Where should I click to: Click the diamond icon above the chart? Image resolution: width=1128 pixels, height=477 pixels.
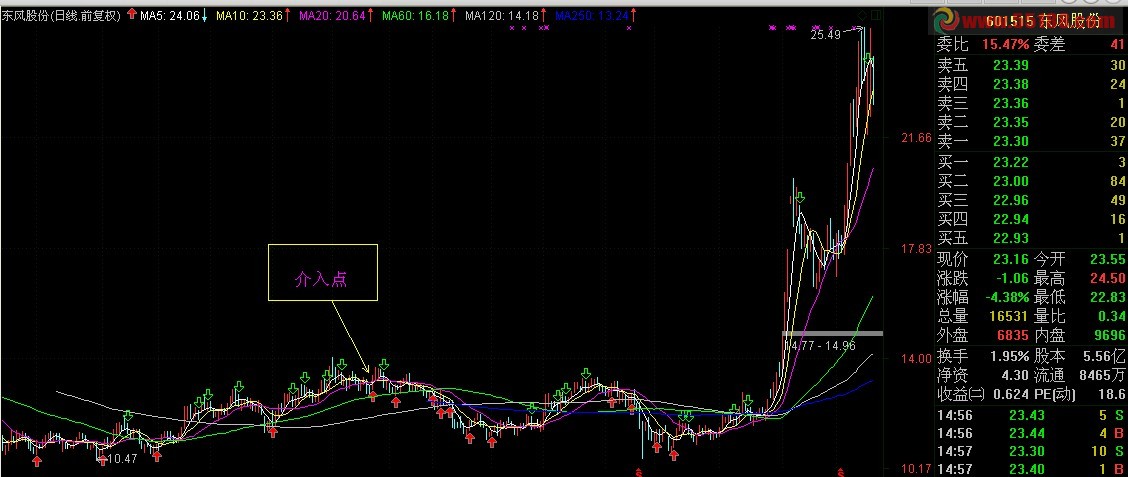click(863, 15)
